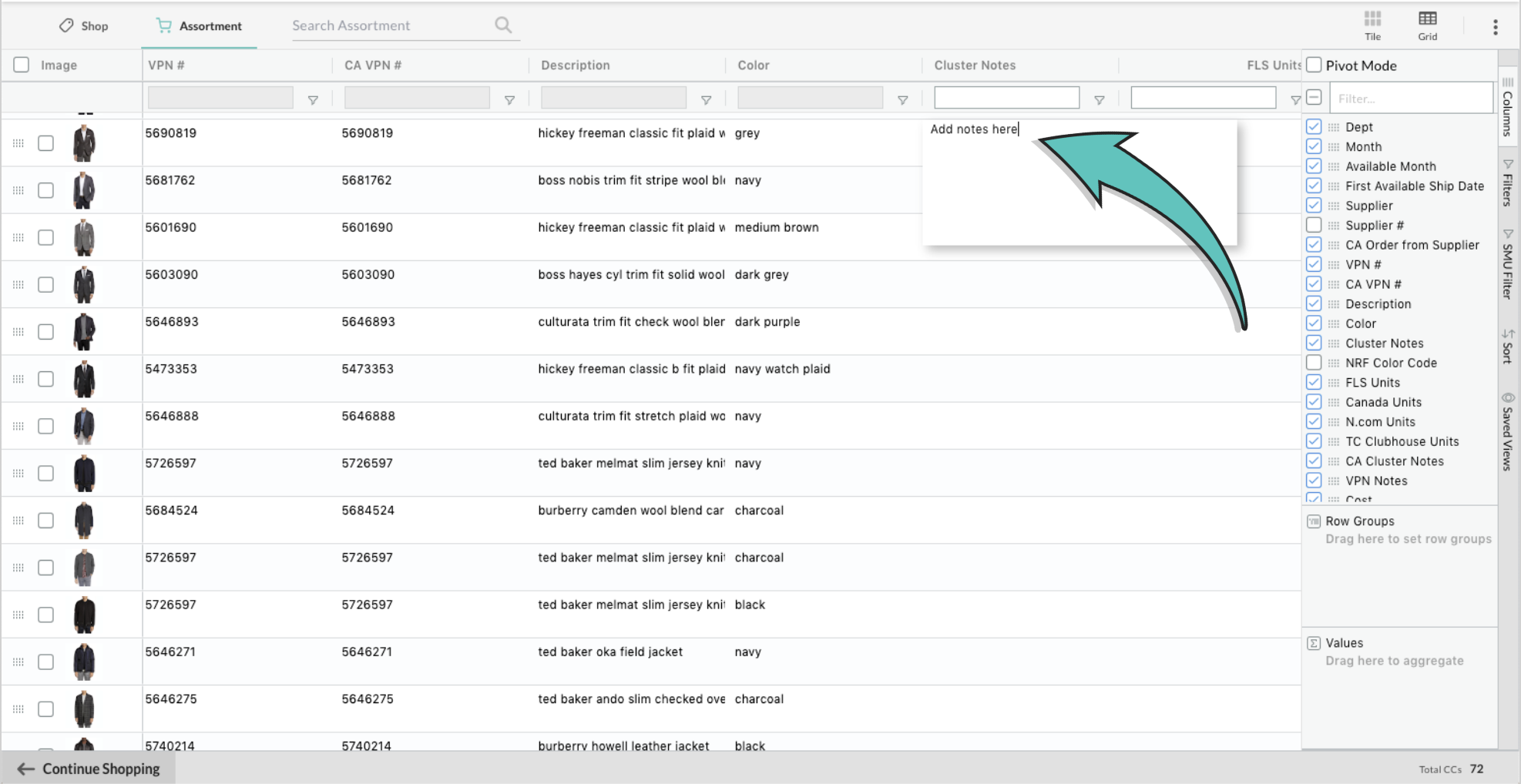Screen dimensions: 1521x784
Task: Open filter menu for Description column
Action: pyautogui.click(x=706, y=99)
